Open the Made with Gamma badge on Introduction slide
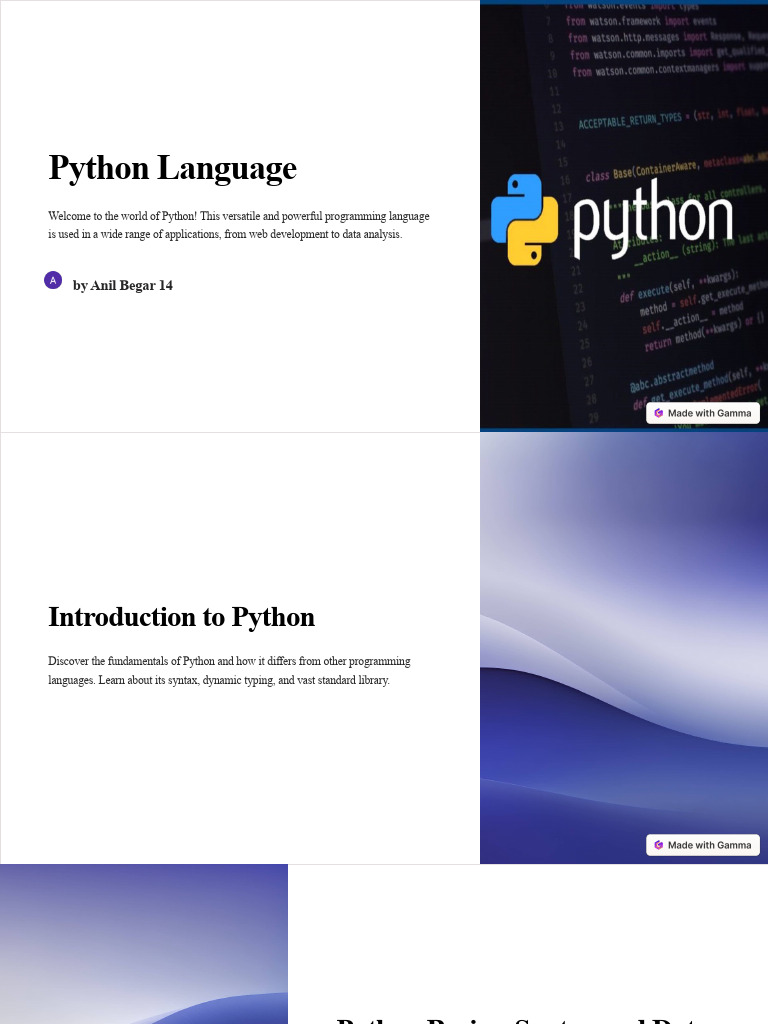The height and width of the screenshot is (1024, 768). click(x=703, y=845)
